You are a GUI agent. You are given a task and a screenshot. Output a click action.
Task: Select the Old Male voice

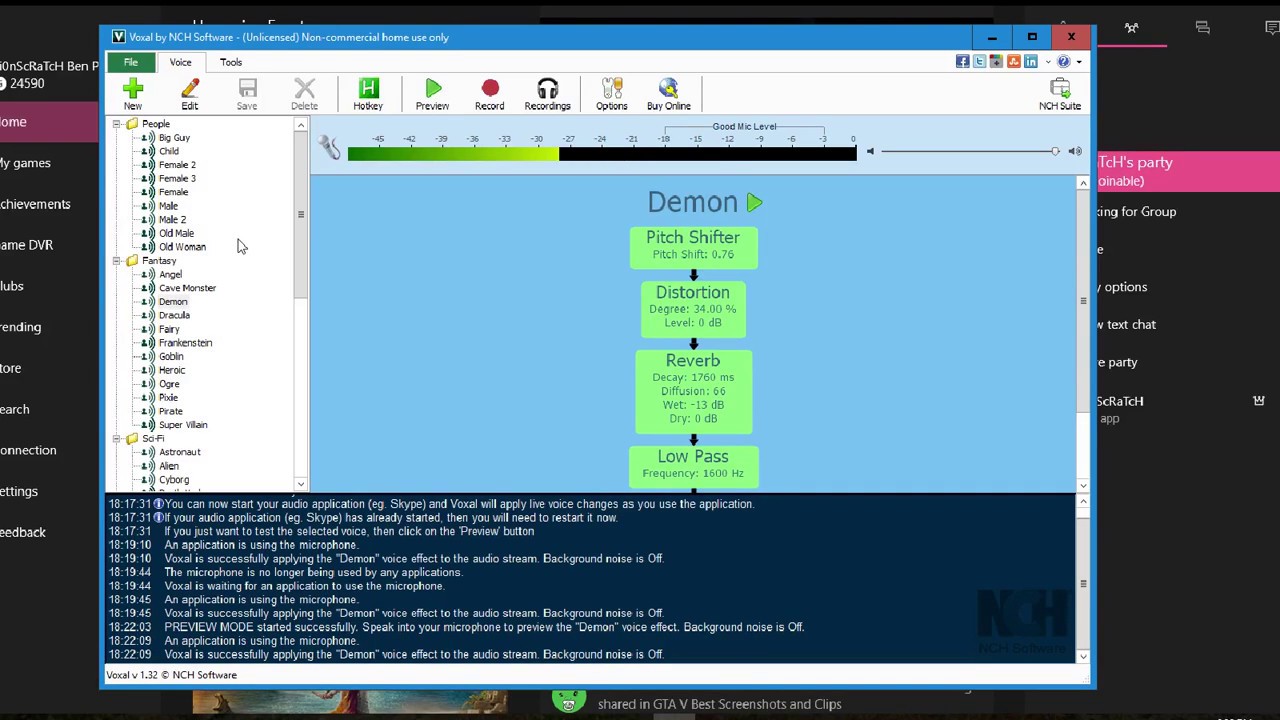point(176,234)
